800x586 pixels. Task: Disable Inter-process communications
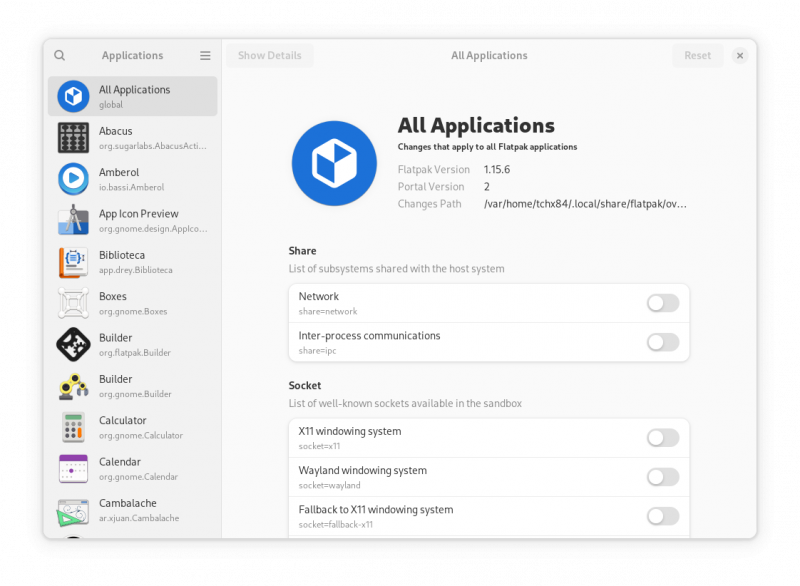662,342
